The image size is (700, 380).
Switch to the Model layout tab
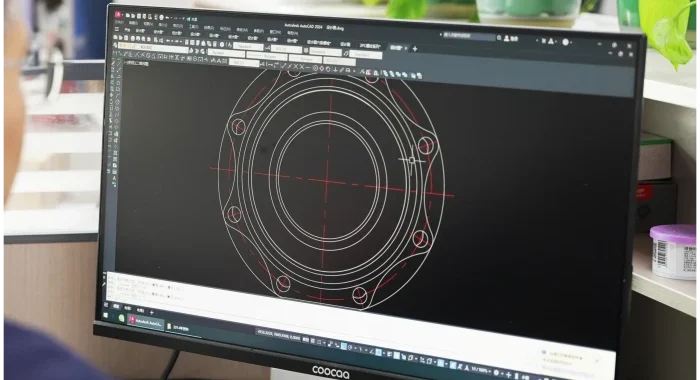click(116, 306)
